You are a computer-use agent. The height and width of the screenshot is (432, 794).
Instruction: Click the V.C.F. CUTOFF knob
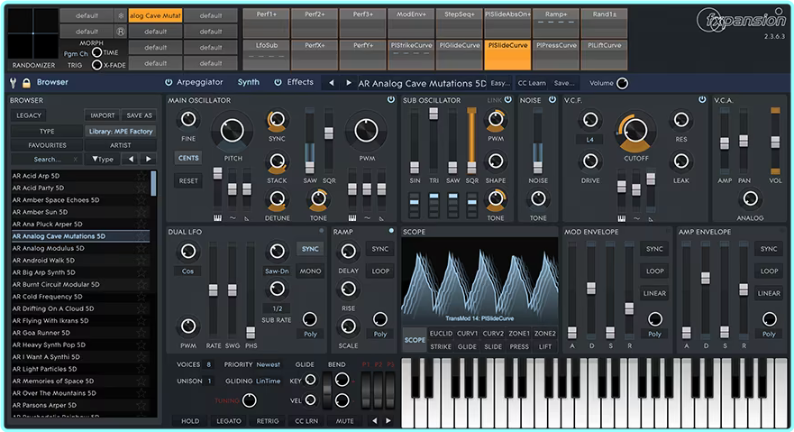[636, 132]
